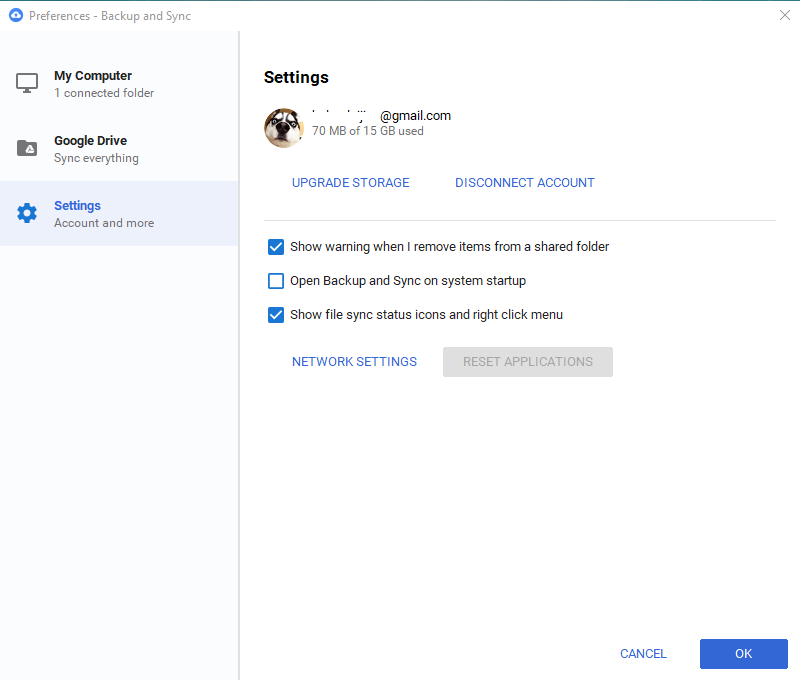Click the Settings gear icon in sidebar
This screenshot has height=680, width=800.
[x=27, y=213]
